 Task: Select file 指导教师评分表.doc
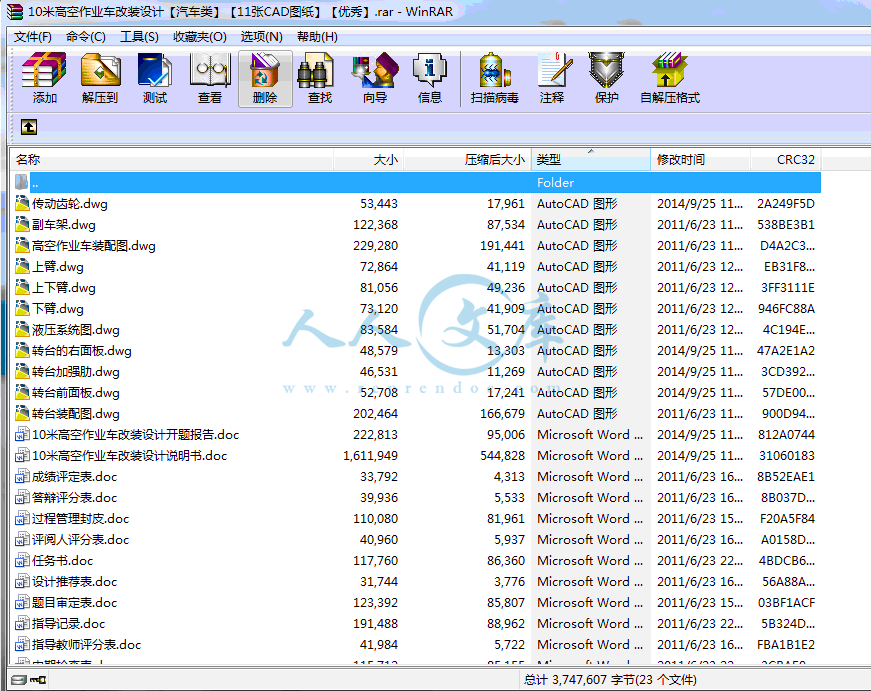click(86, 644)
